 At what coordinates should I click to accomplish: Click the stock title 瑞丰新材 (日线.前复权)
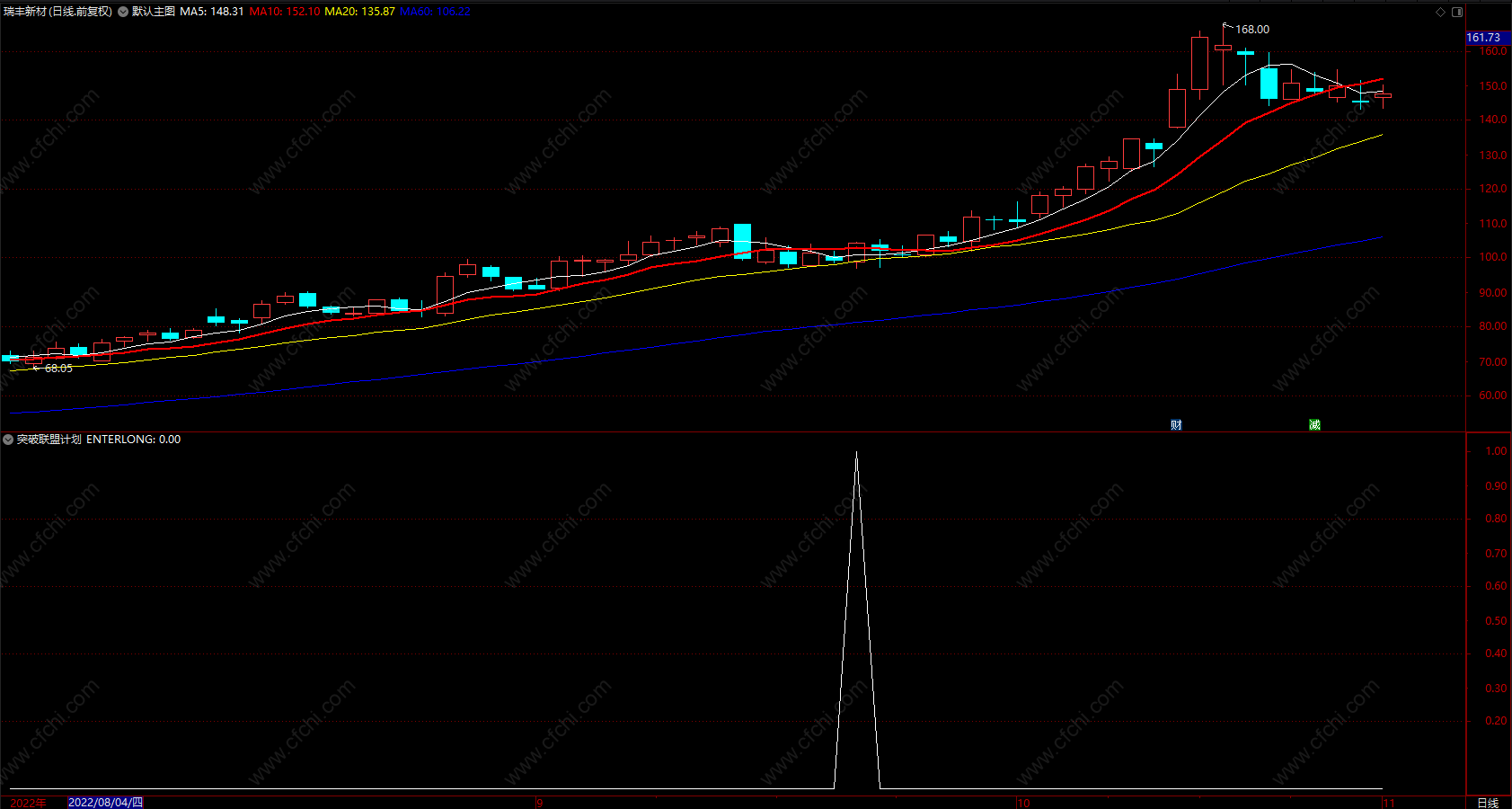pyautogui.click(x=58, y=12)
